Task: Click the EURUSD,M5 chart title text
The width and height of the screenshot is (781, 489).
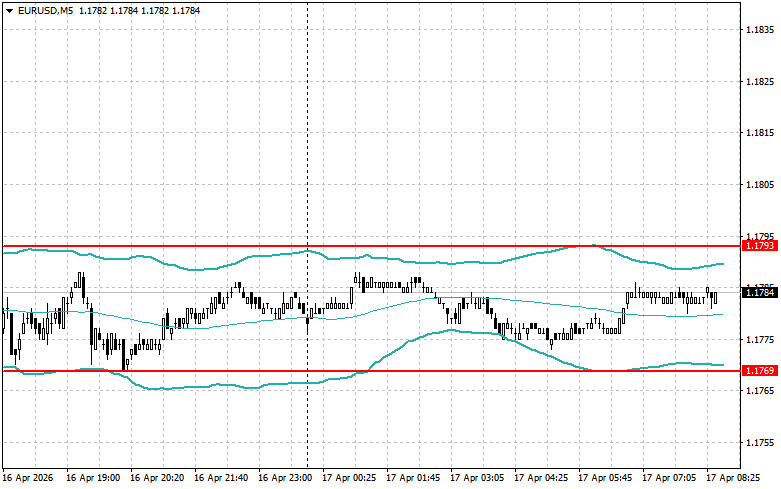Action: [45, 10]
